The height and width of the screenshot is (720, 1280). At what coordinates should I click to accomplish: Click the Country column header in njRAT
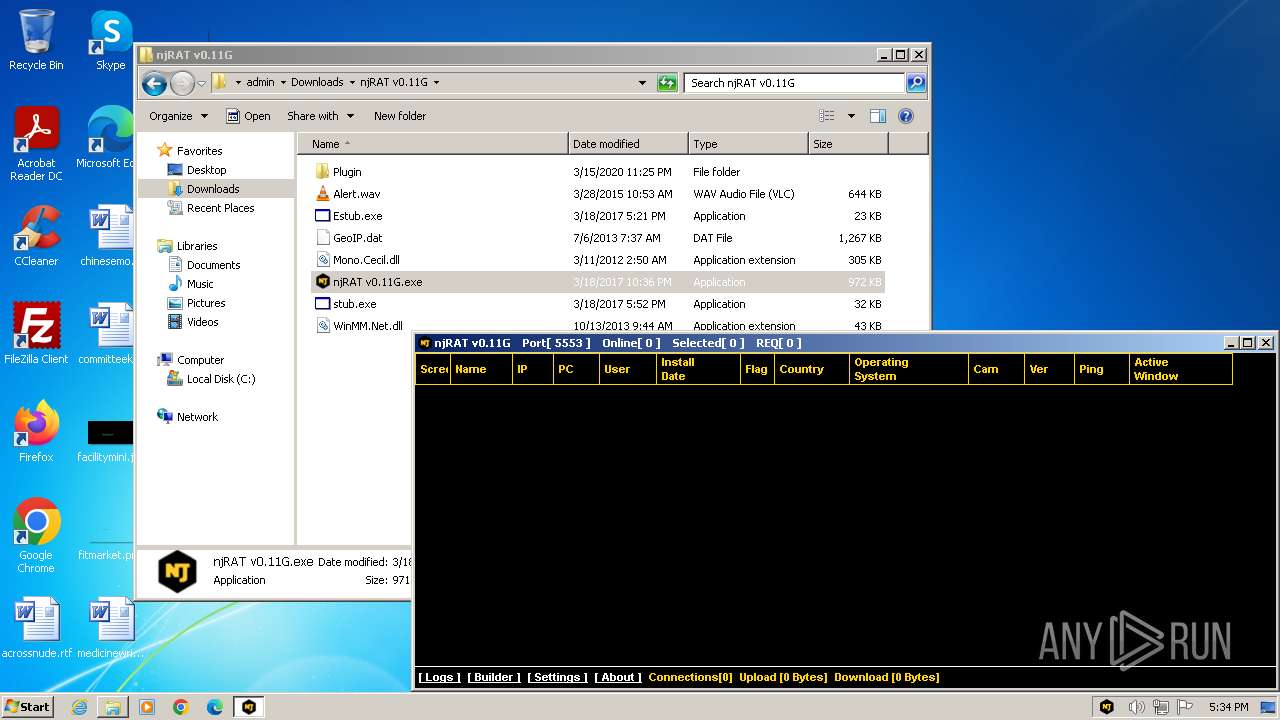pyautogui.click(x=811, y=369)
